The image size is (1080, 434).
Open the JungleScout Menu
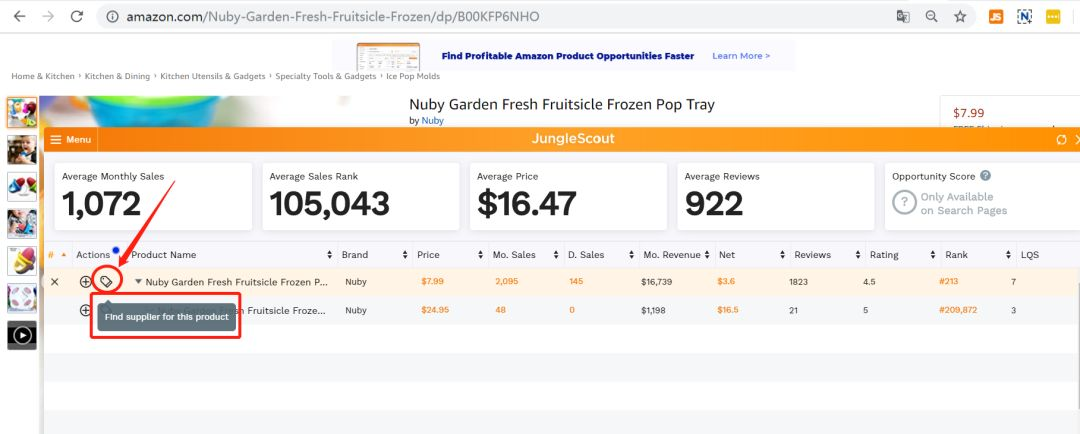coord(70,139)
